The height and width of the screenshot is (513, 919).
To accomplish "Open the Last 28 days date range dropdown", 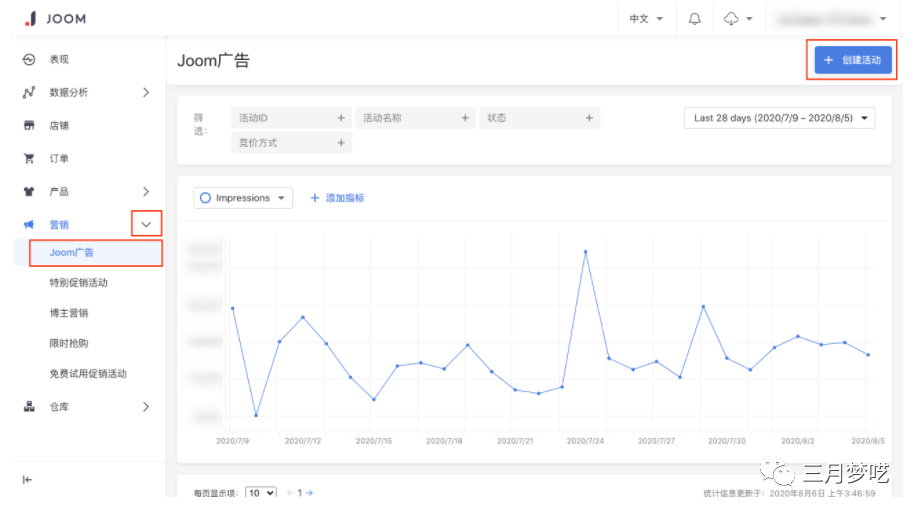I will tap(780, 118).
